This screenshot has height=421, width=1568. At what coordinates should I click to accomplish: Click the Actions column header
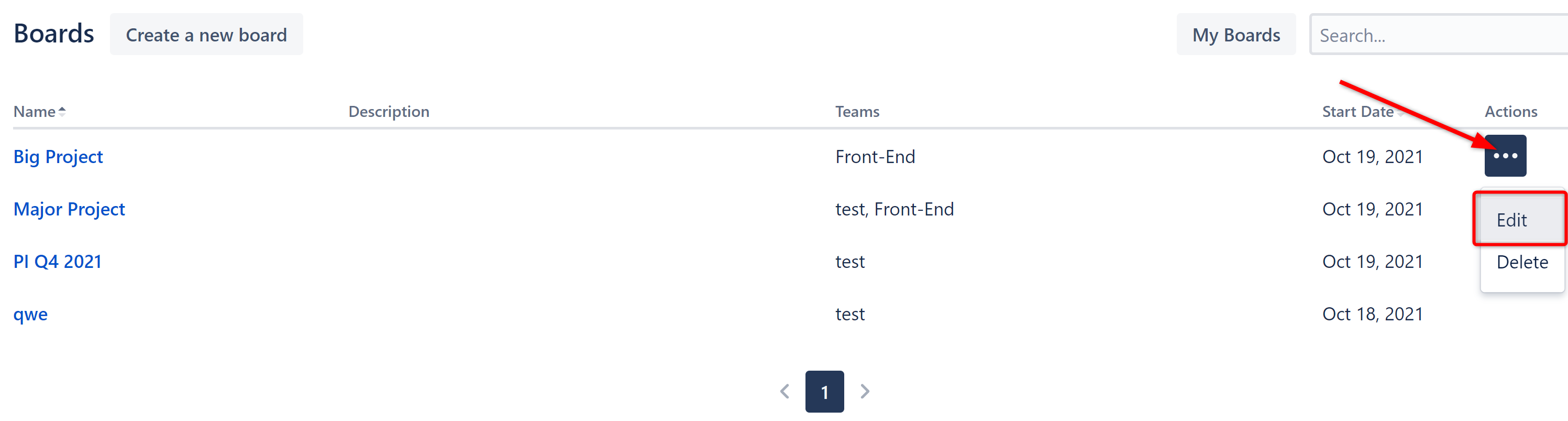click(1511, 112)
